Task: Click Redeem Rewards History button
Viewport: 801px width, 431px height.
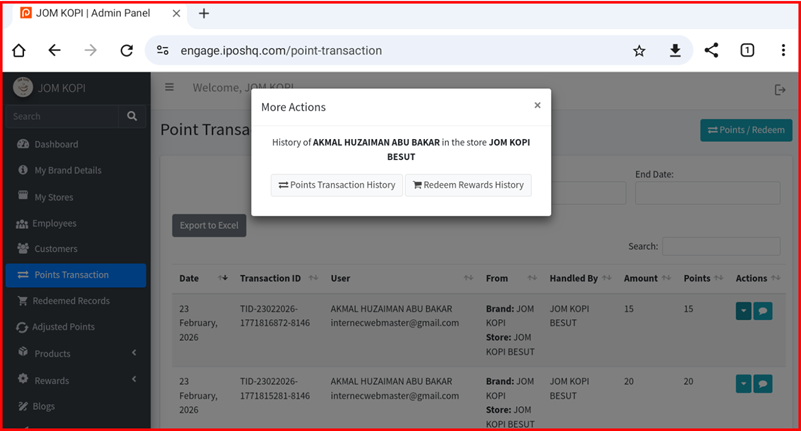Action: click(x=468, y=185)
